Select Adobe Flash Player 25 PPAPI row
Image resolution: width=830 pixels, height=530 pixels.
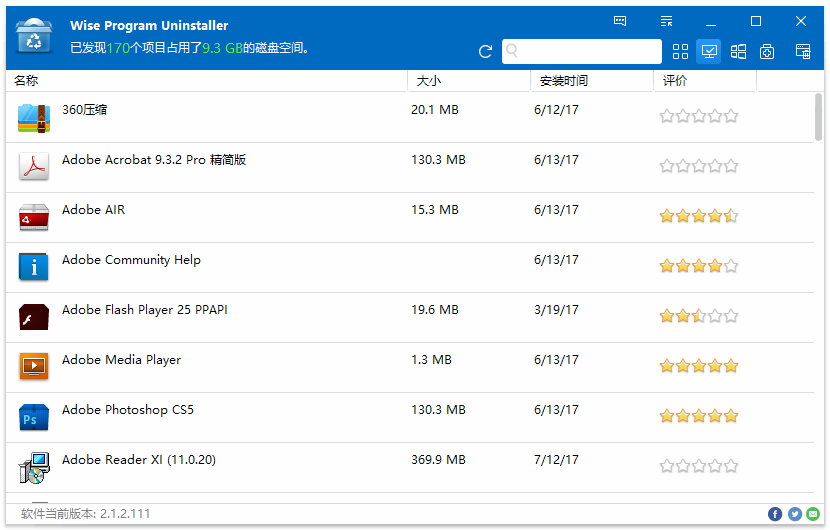point(145,310)
